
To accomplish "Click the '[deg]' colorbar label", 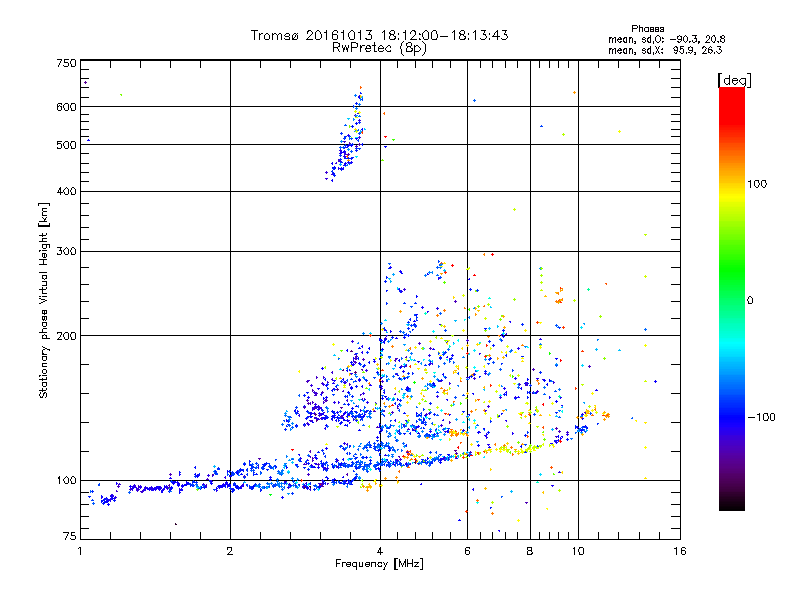I will click(734, 80).
